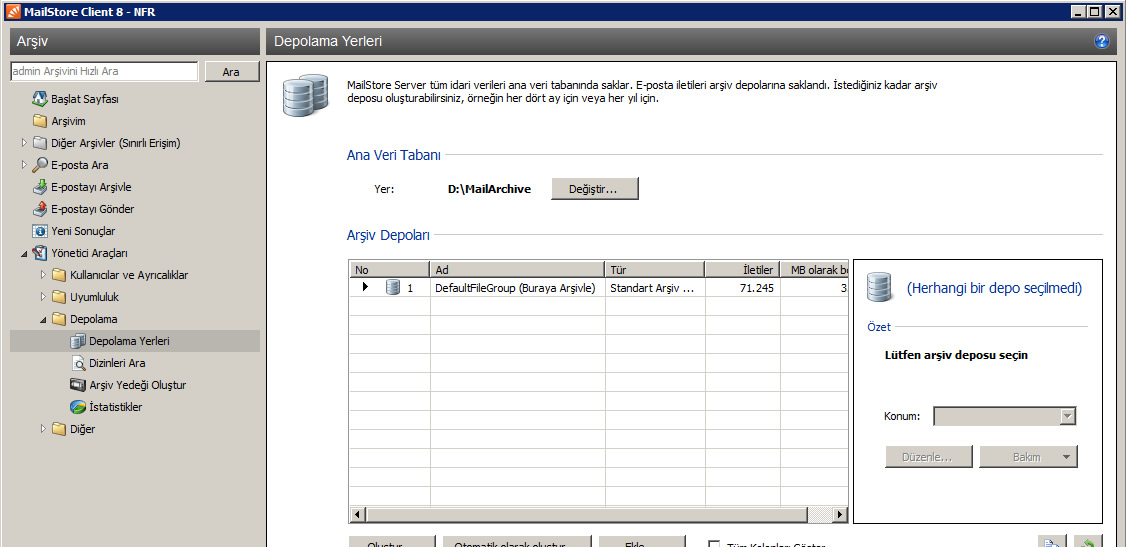Sort by the Ad column header
1126x547 pixels.
pyautogui.click(x=517, y=270)
